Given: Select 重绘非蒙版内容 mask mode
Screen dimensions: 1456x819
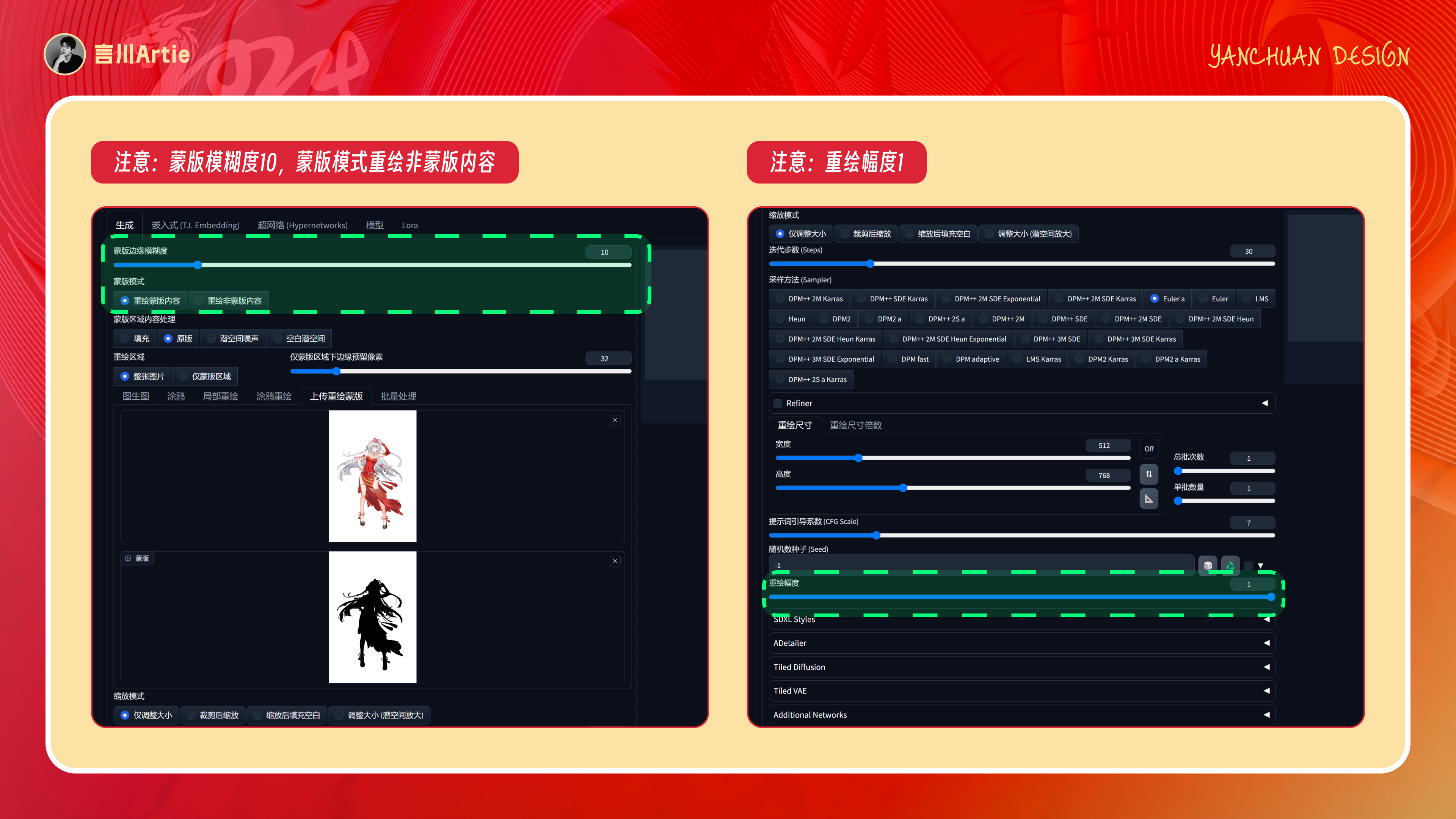Looking at the screenshot, I should pos(228,300).
